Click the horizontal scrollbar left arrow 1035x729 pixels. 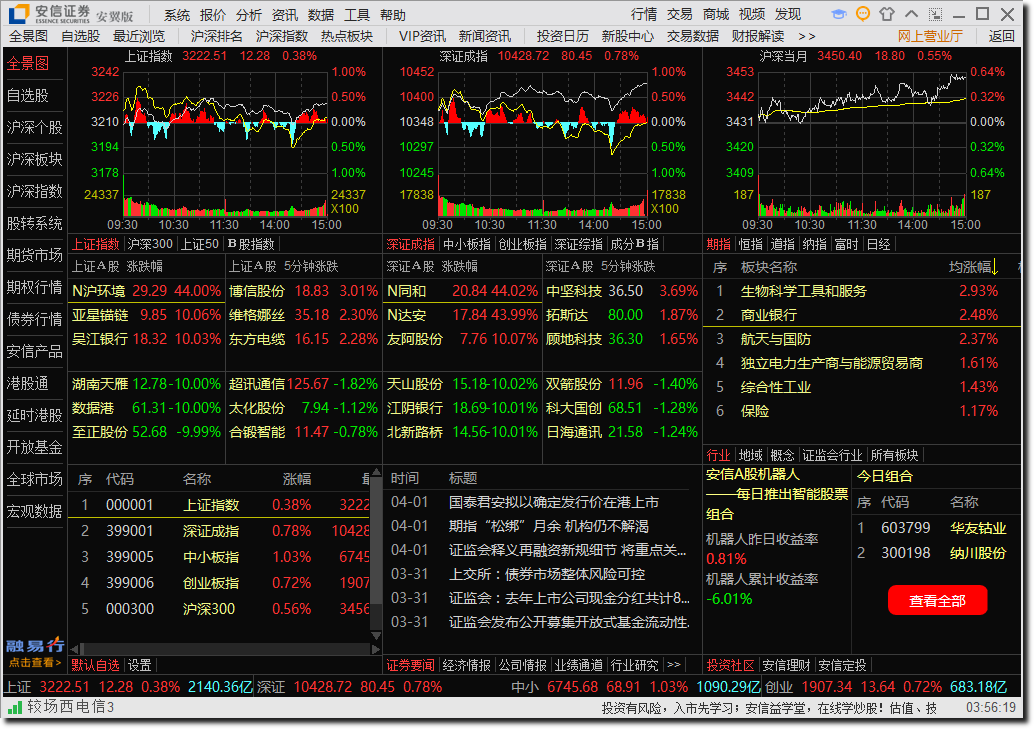coord(75,649)
